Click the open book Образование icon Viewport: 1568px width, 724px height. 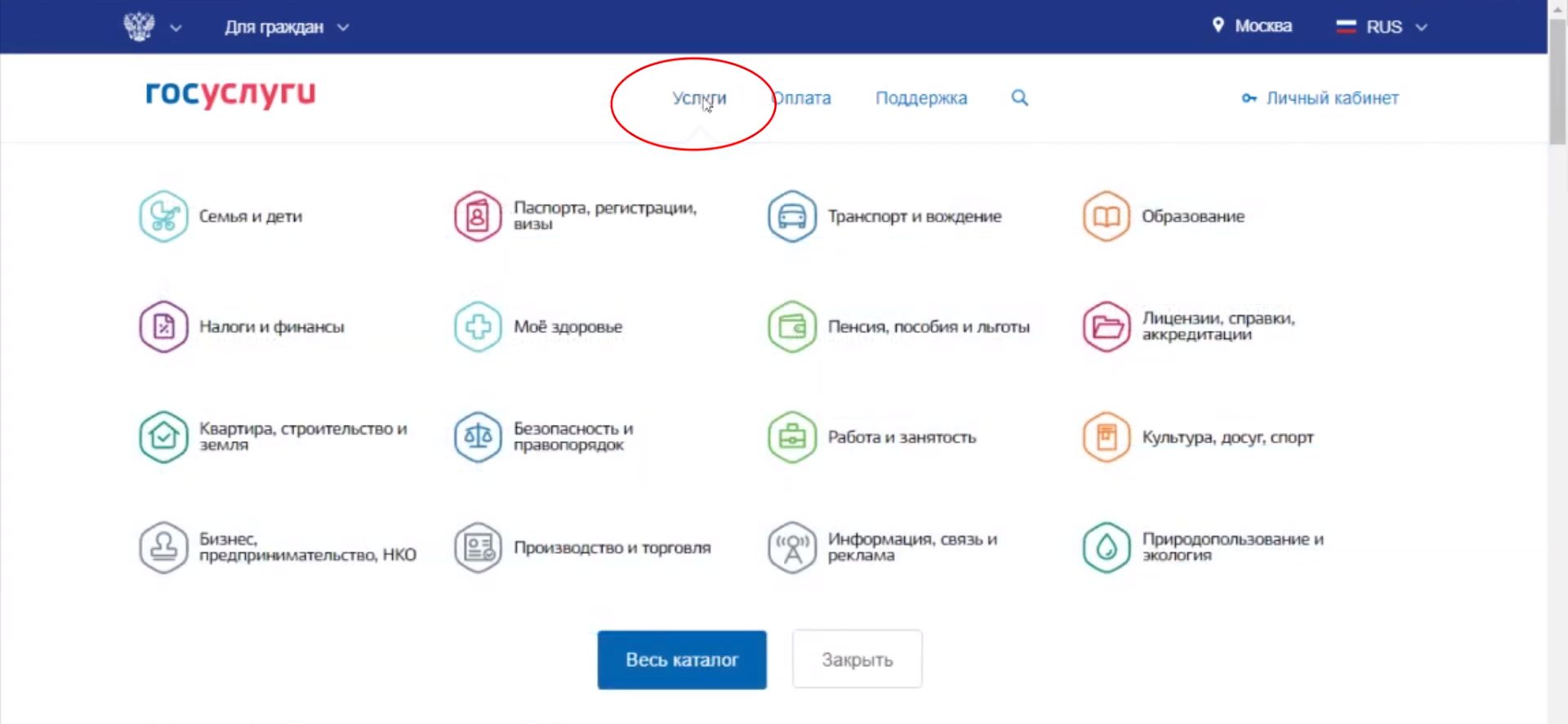point(1106,217)
